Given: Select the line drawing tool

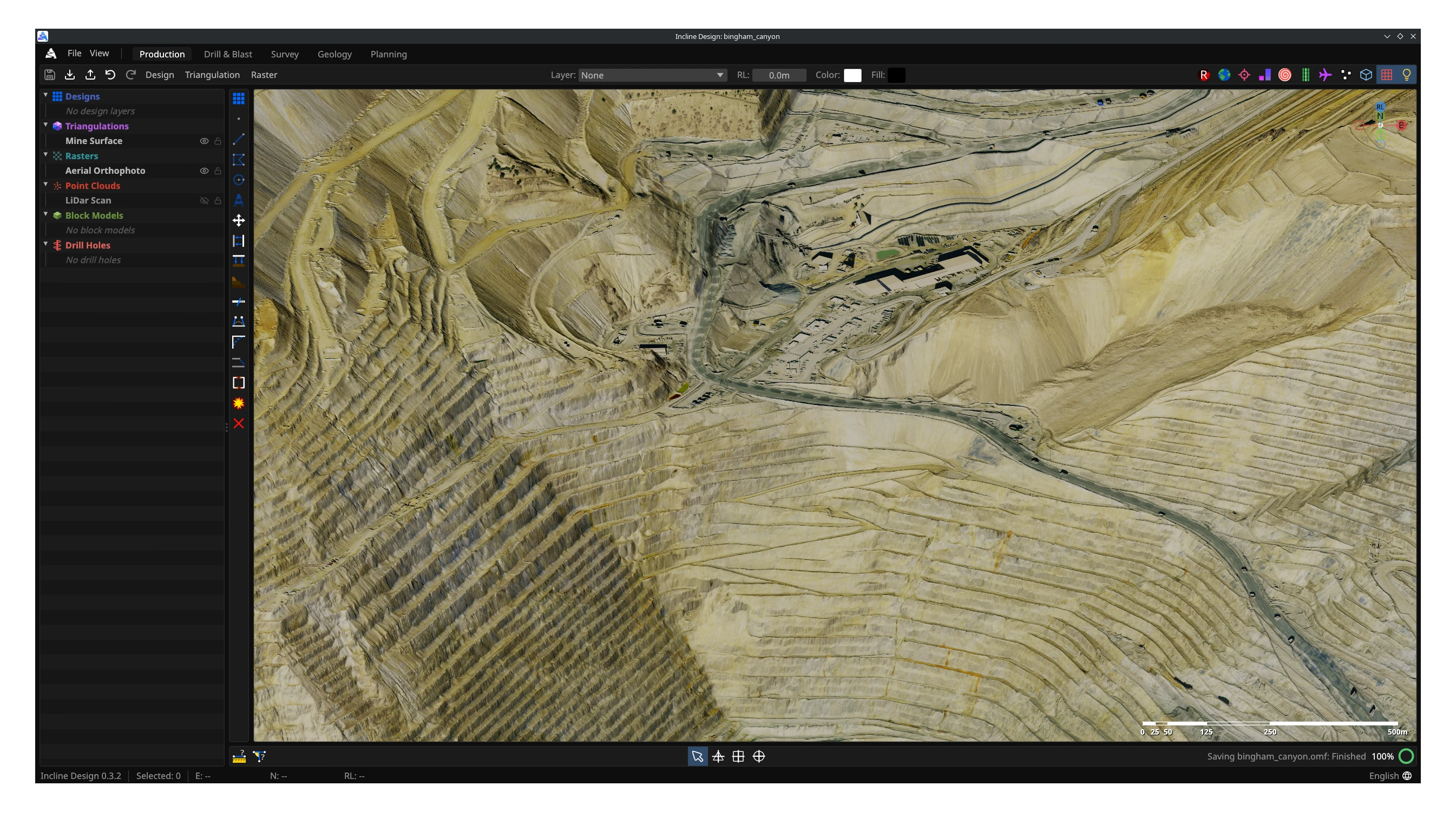Looking at the screenshot, I should [239, 139].
